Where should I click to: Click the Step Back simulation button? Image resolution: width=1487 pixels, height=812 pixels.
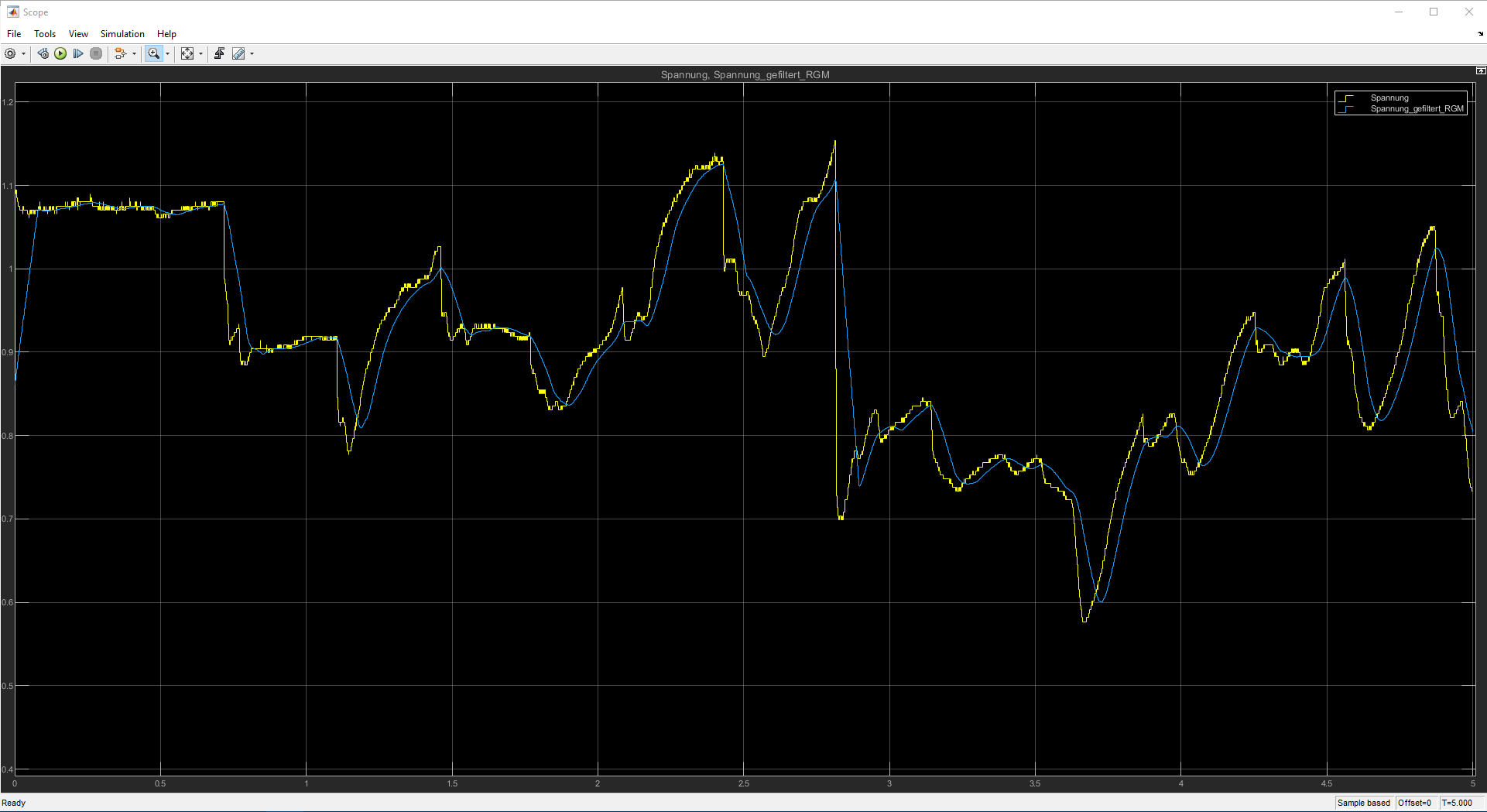point(43,53)
